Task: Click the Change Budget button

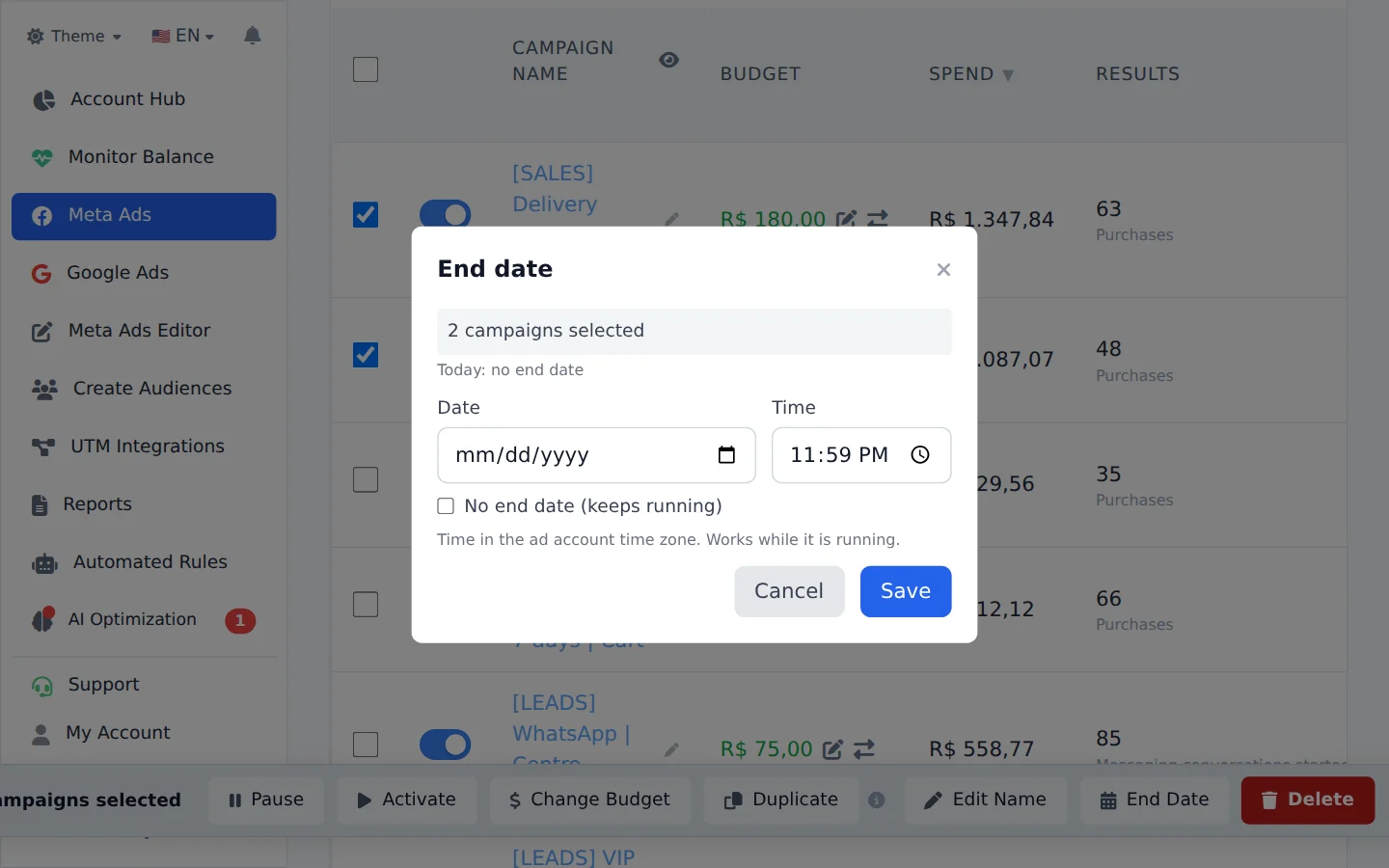Action: 589,800
